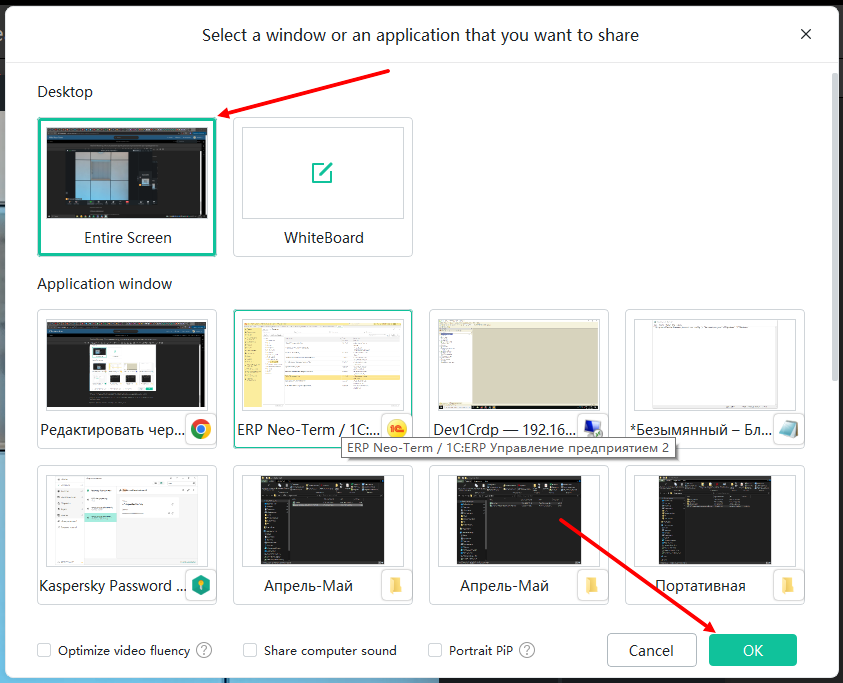
Task: Click the vertical scrollbar of window list
Action: click(835, 226)
